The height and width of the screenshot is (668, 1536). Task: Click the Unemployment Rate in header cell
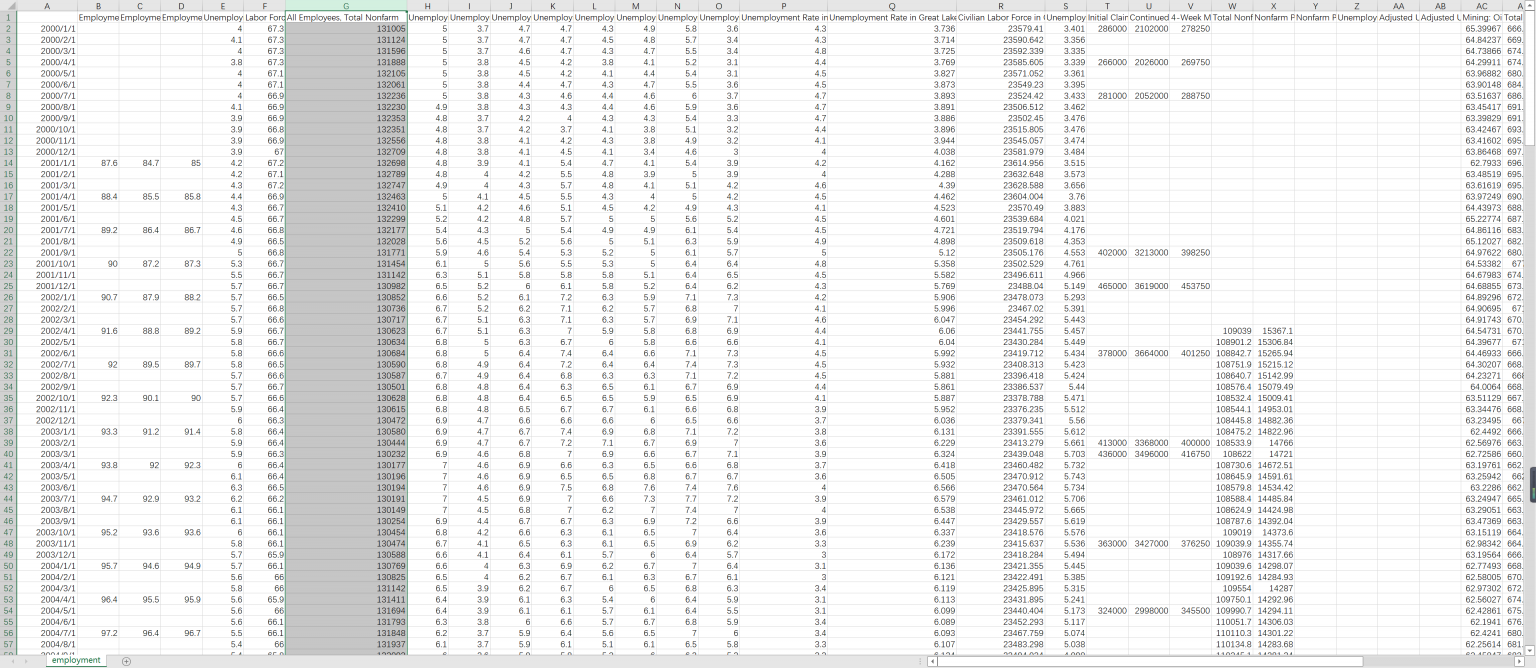783,18
